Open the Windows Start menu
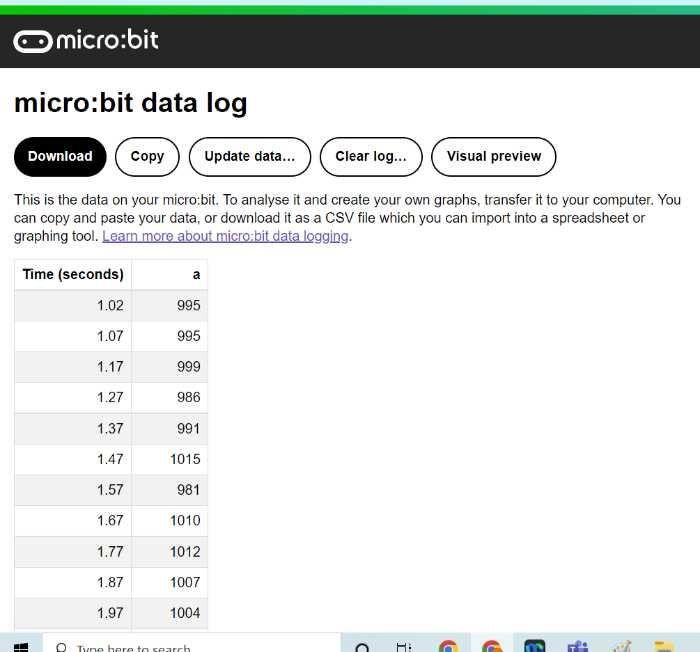 tap(21, 646)
